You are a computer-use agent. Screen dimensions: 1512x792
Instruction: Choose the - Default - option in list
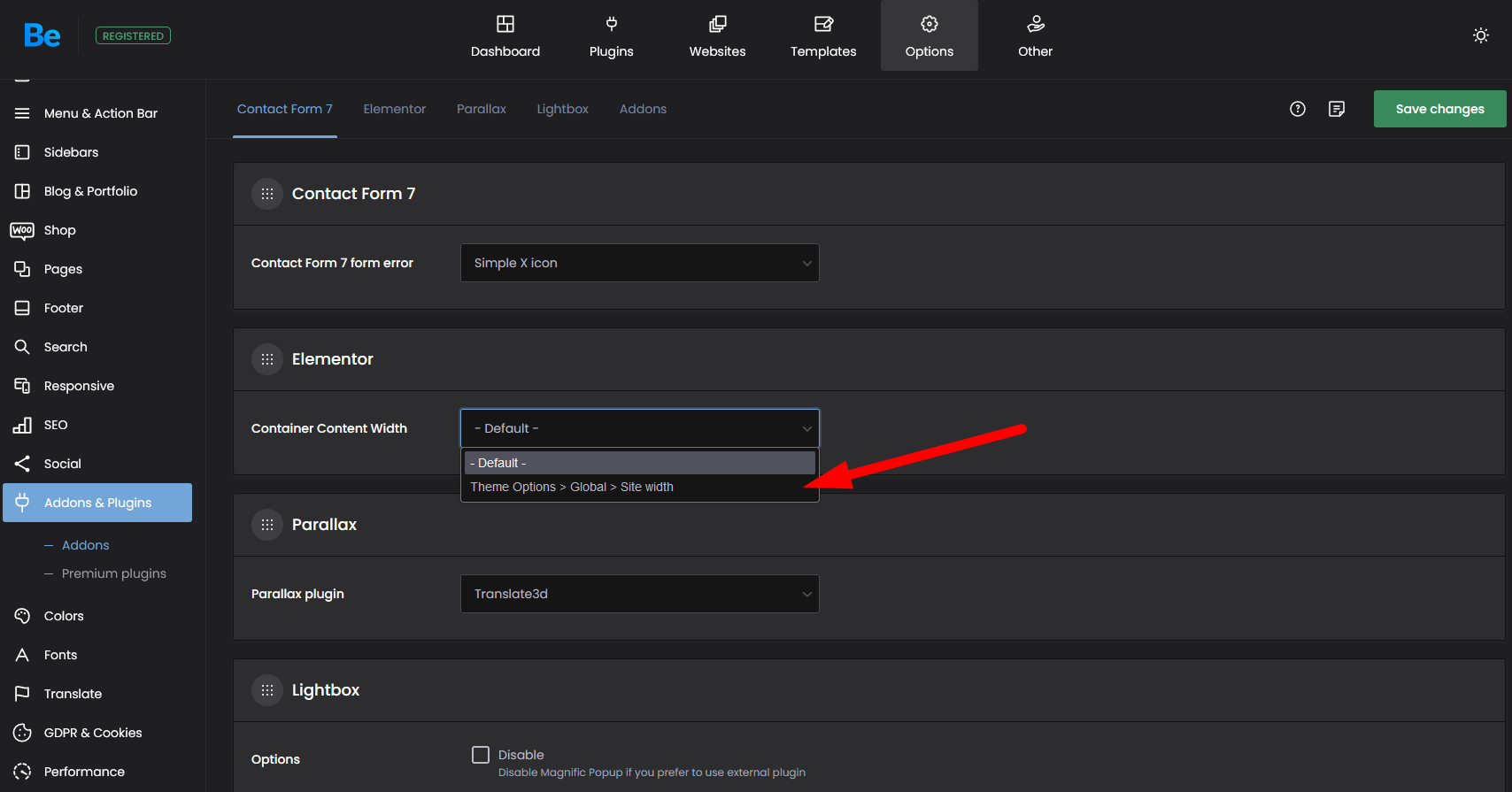click(x=639, y=463)
